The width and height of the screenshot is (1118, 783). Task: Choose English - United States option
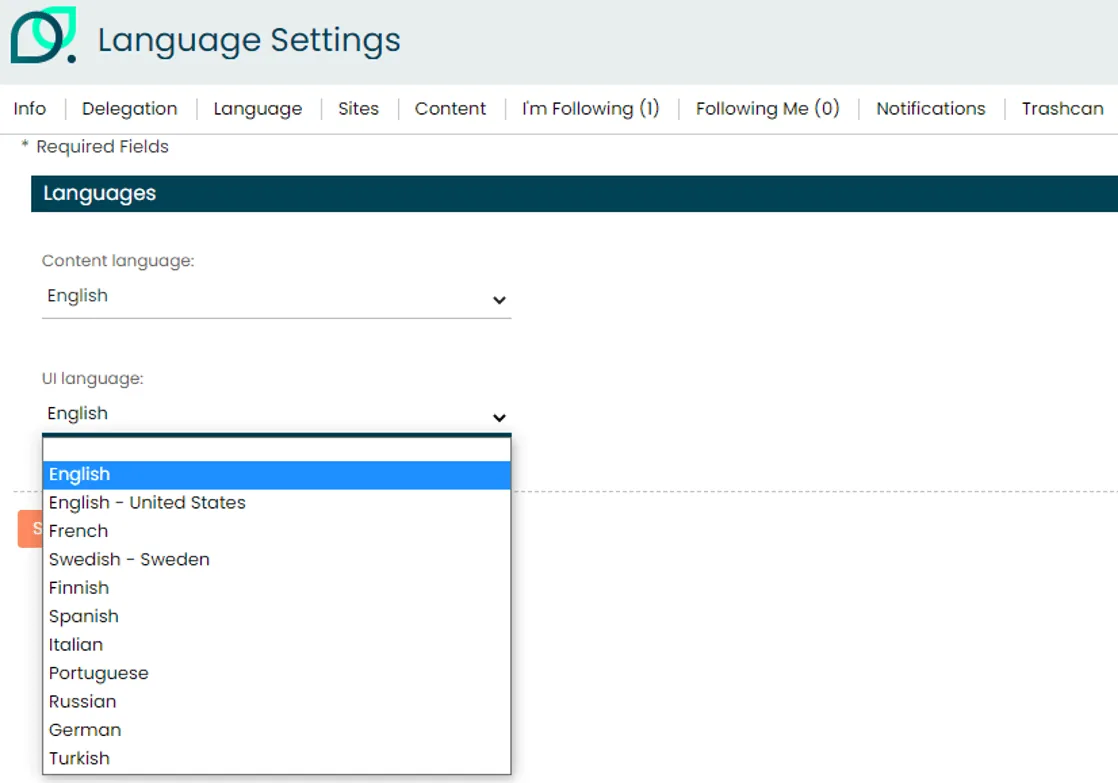click(277, 503)
